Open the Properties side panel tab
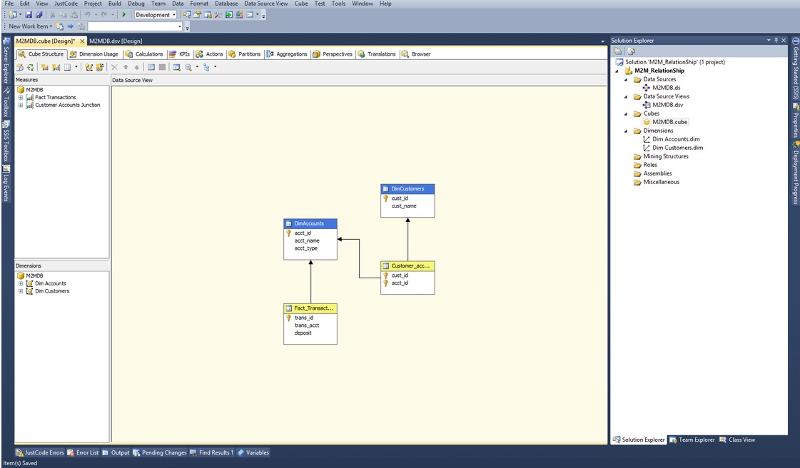The image size is (800, 468). (795, 120)
